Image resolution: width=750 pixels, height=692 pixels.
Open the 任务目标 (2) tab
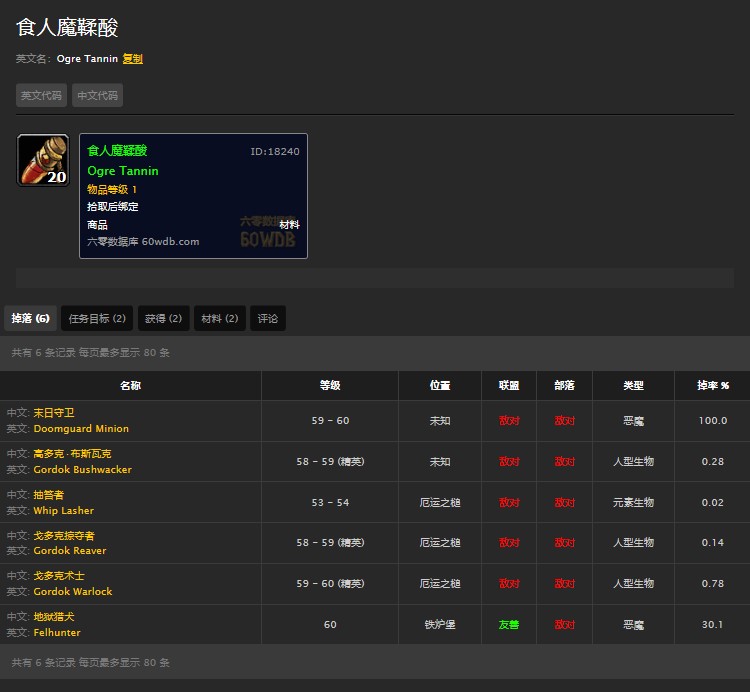[x=97, y=319]
